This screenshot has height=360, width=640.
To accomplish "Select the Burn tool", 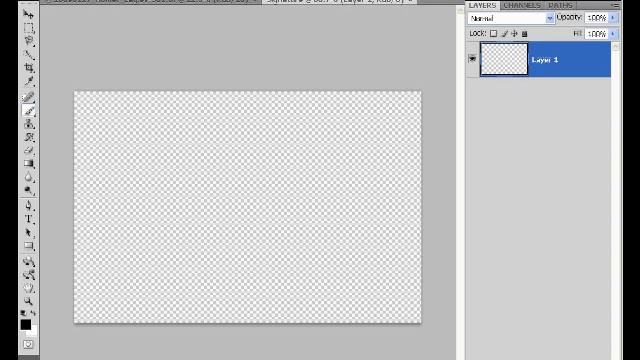I will click(29, 190).
